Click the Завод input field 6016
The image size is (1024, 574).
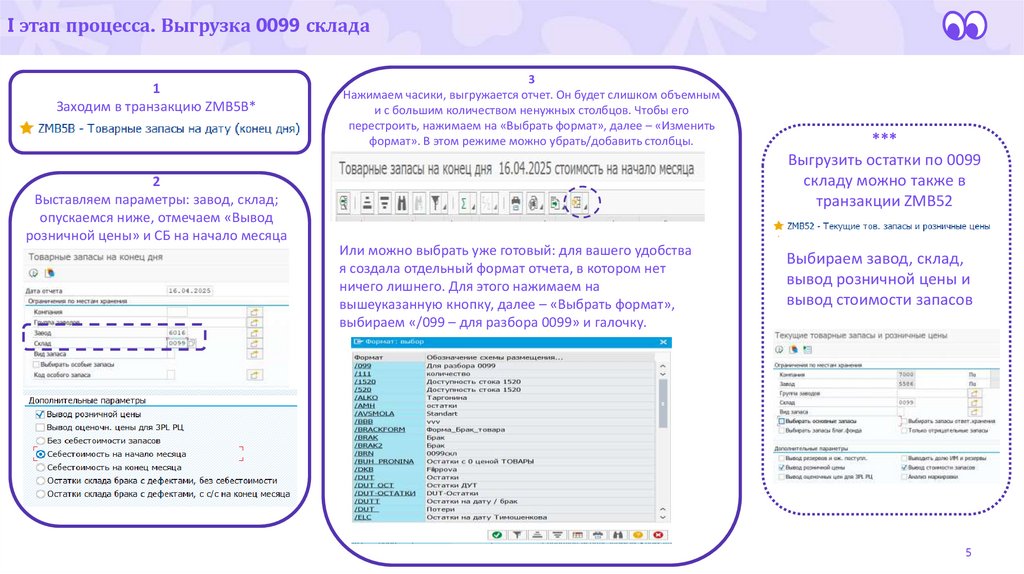(177, 332)
